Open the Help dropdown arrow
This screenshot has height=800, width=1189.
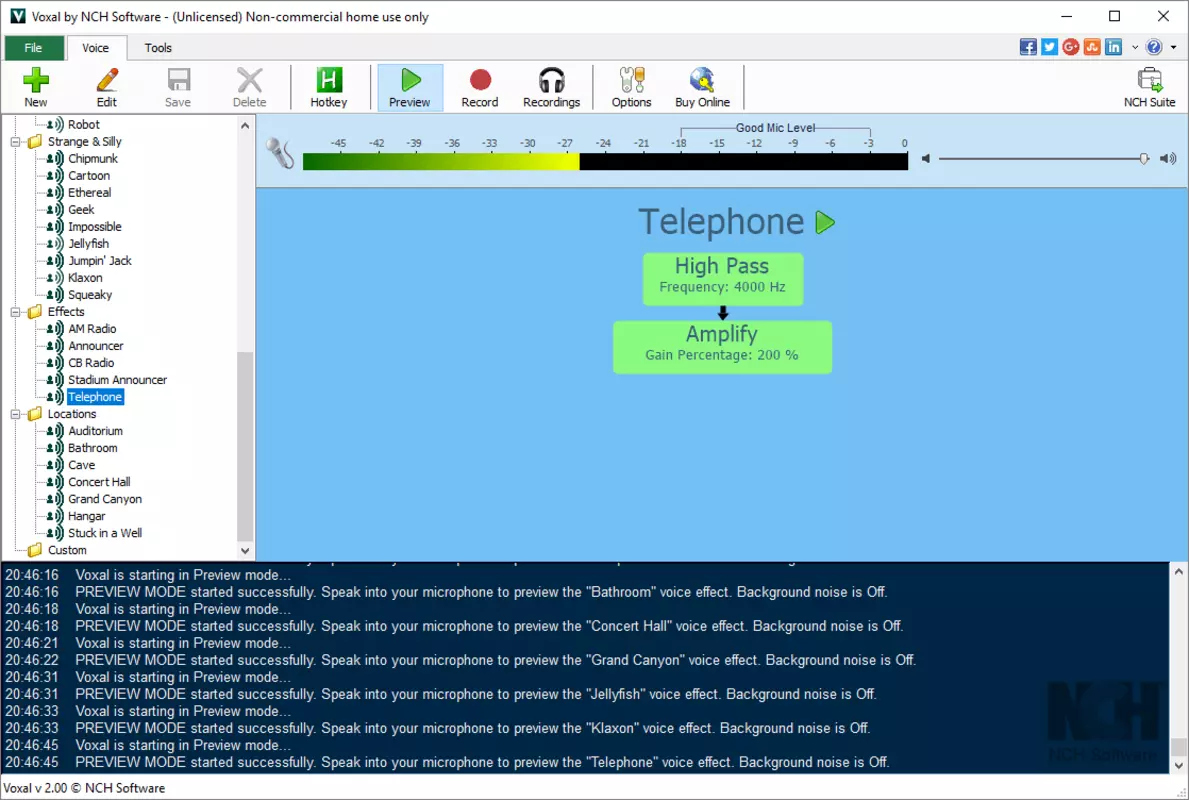pos(1173,47)
